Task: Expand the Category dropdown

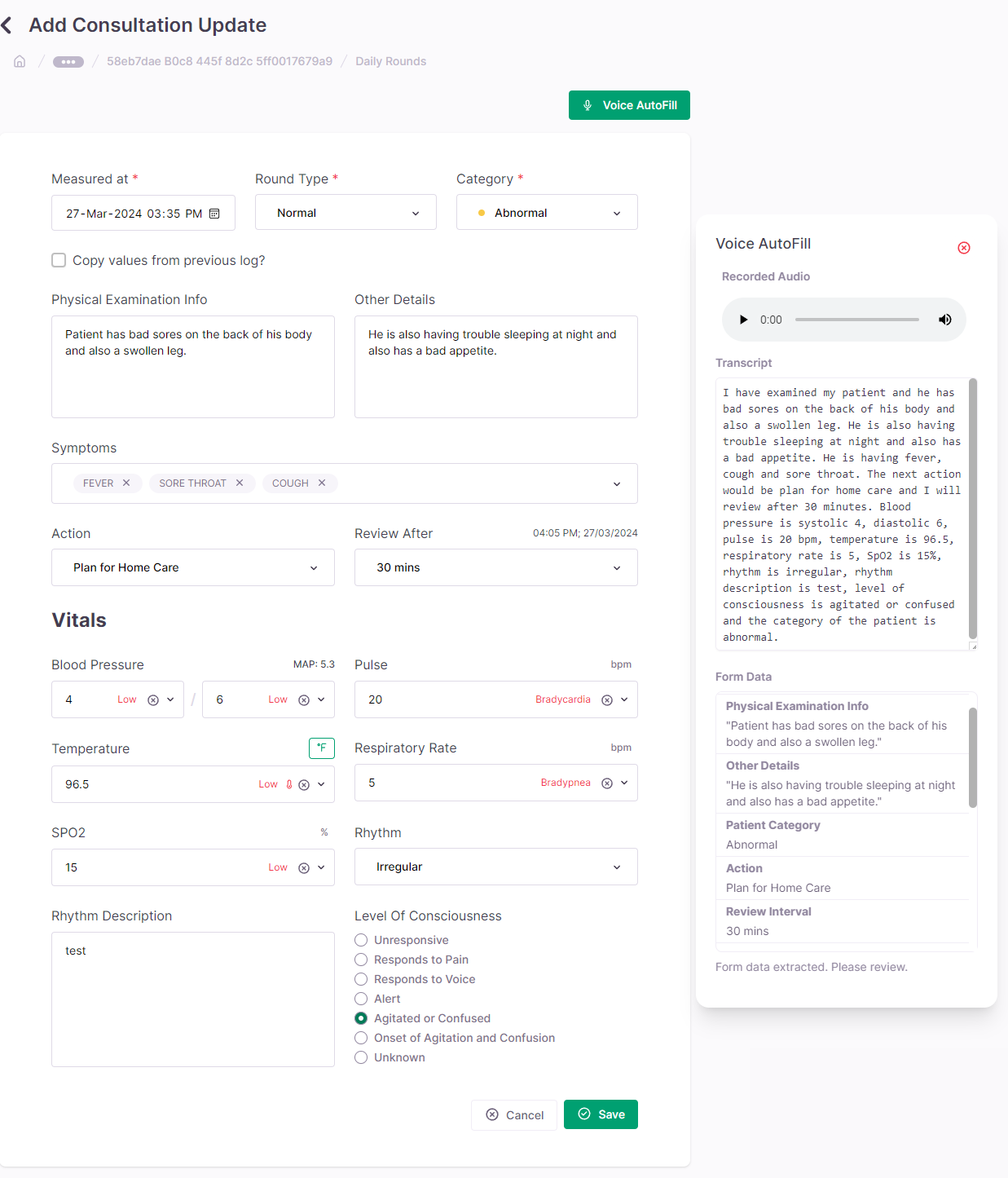Action: tap(547, 213)
